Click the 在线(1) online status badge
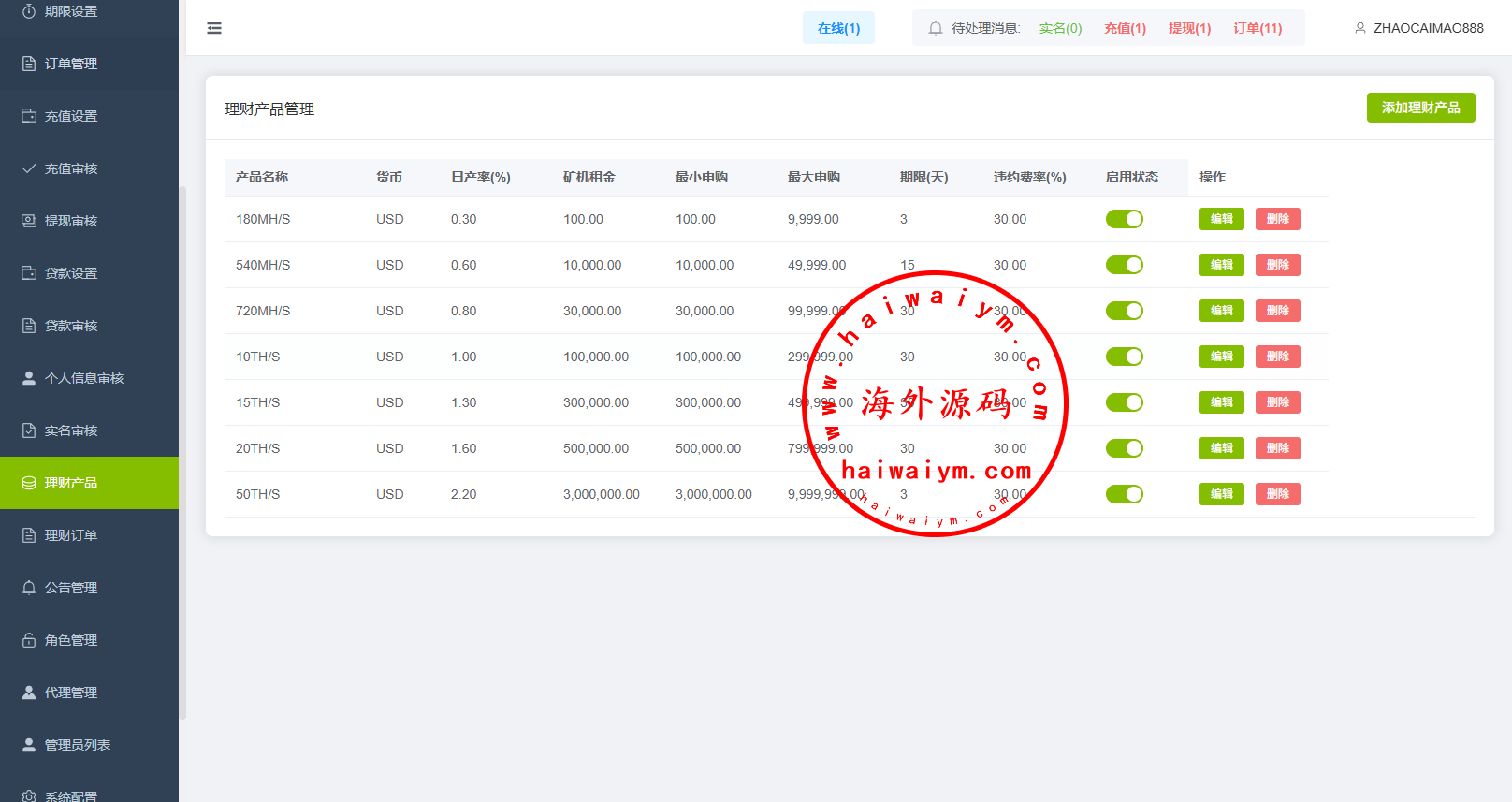The image size is (1512, 802). click(x=838, y=28)
